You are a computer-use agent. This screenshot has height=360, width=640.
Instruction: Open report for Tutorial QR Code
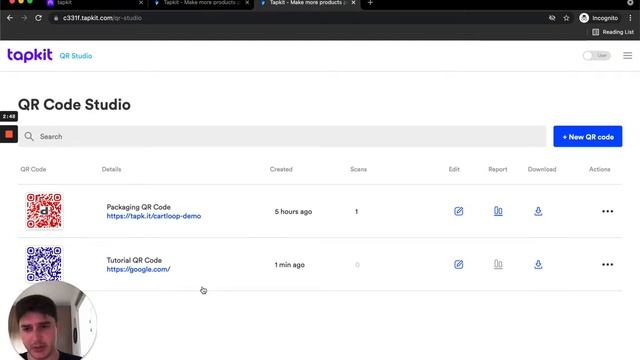(498, 264)
